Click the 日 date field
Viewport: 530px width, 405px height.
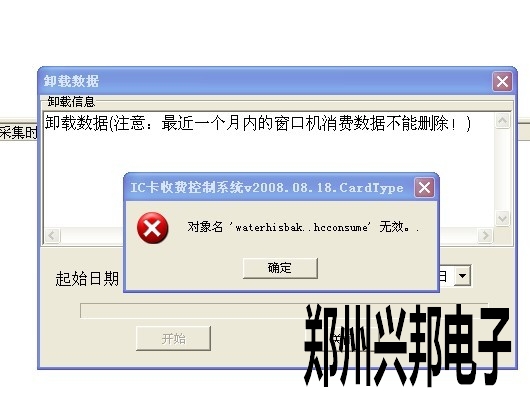[446, 276]
